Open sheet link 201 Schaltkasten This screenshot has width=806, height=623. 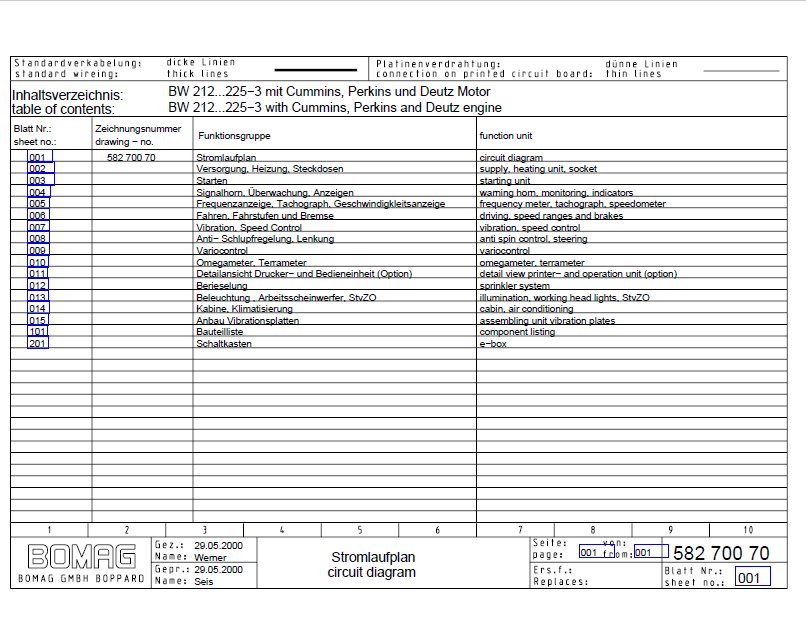click(38, 343)
